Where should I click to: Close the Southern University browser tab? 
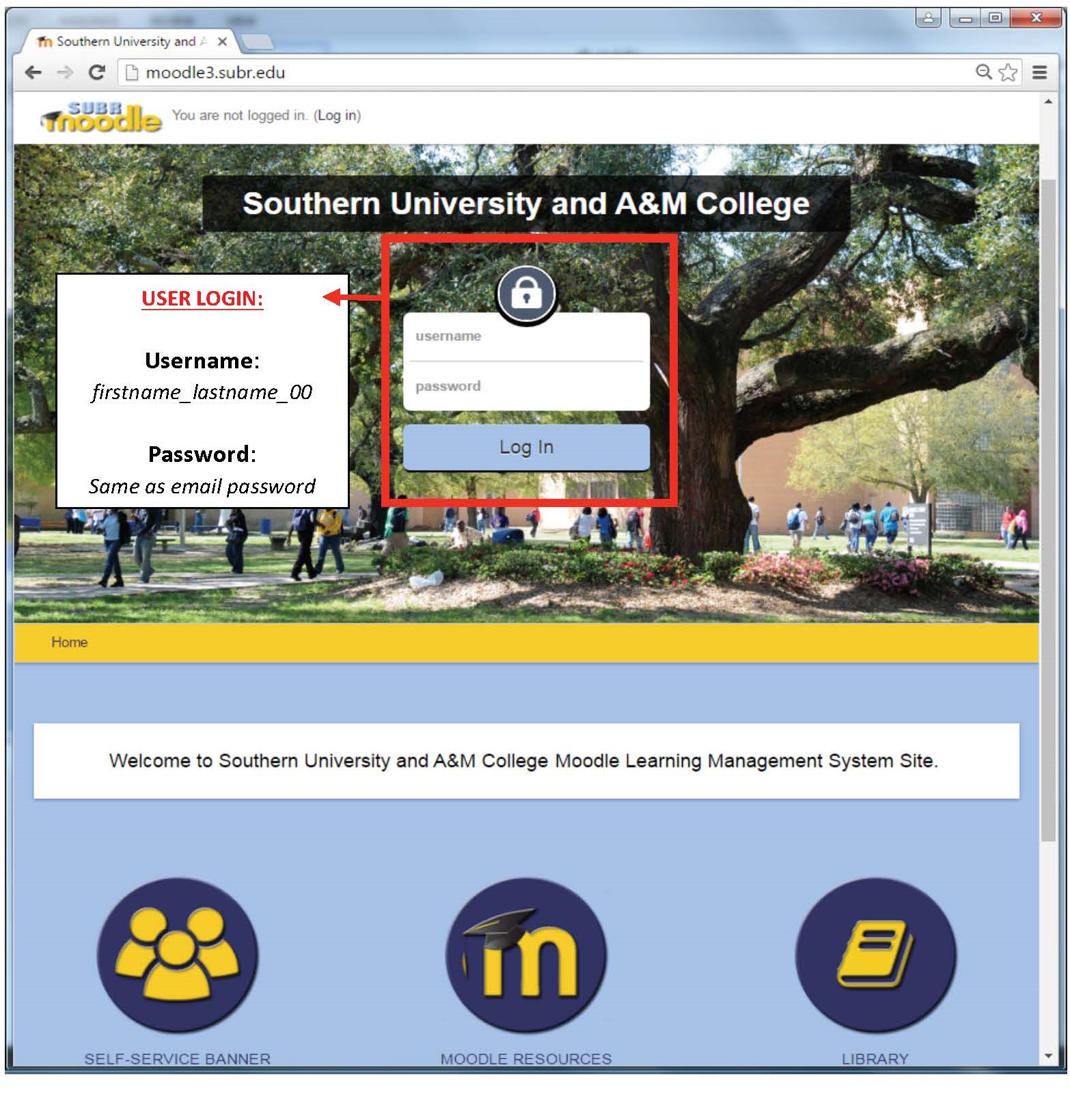222,42
